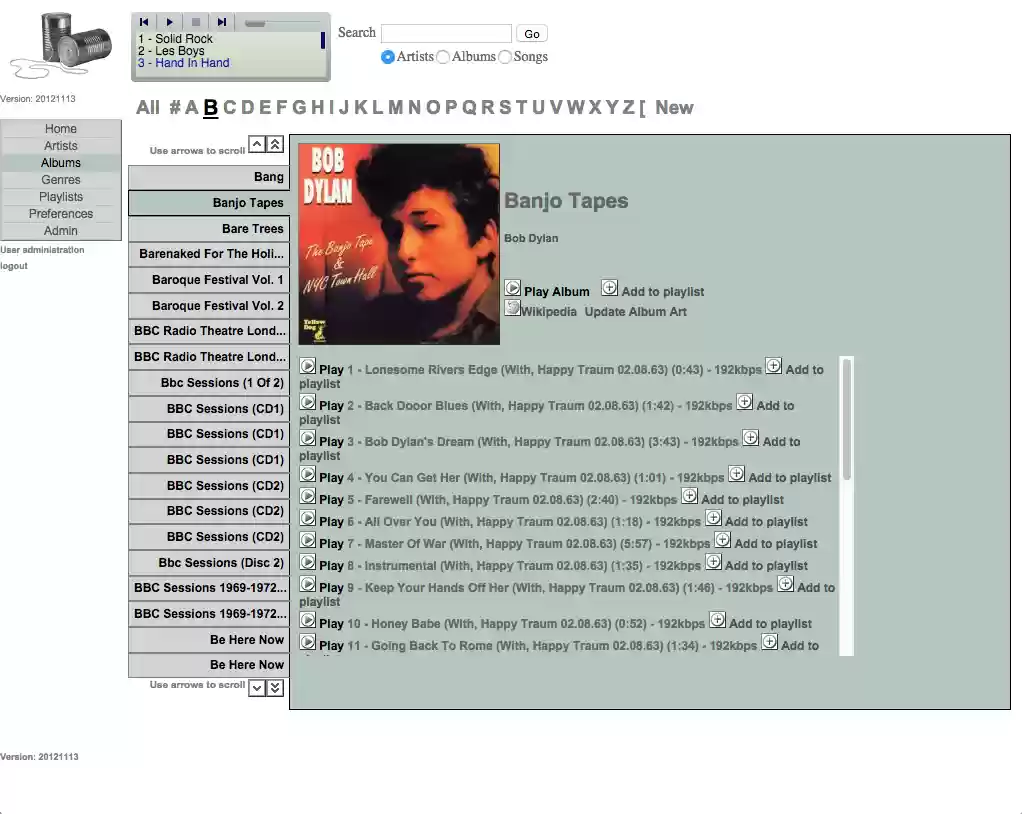Viewport: 1022px width, 814px height.
Task: Select the Songs search option
Action: coord(504,57)
